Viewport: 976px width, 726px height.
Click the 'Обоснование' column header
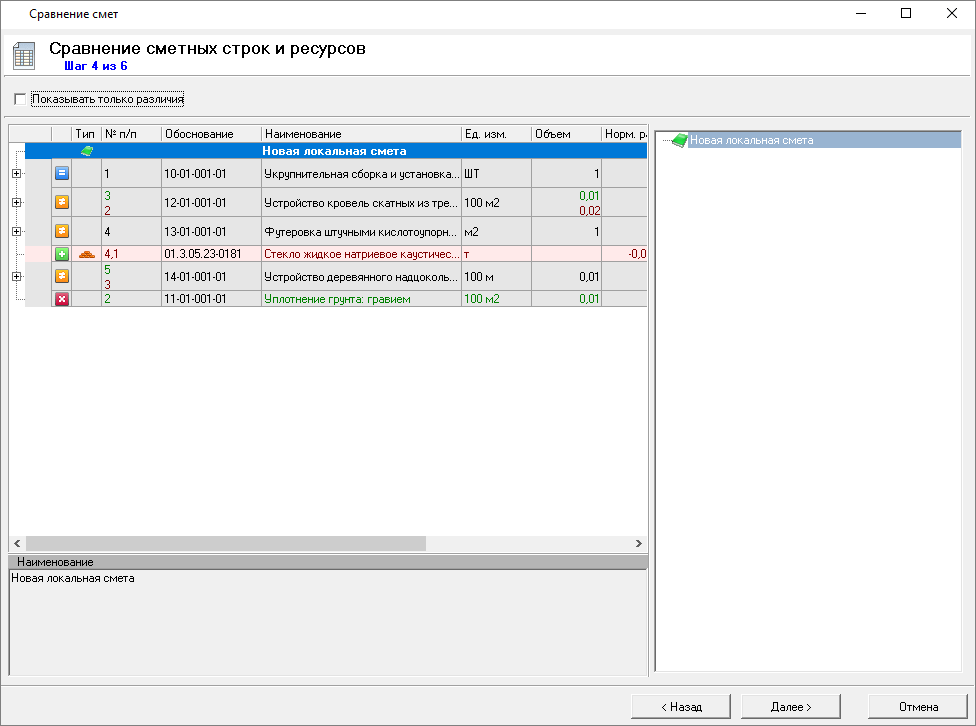[x=210, y=133]
